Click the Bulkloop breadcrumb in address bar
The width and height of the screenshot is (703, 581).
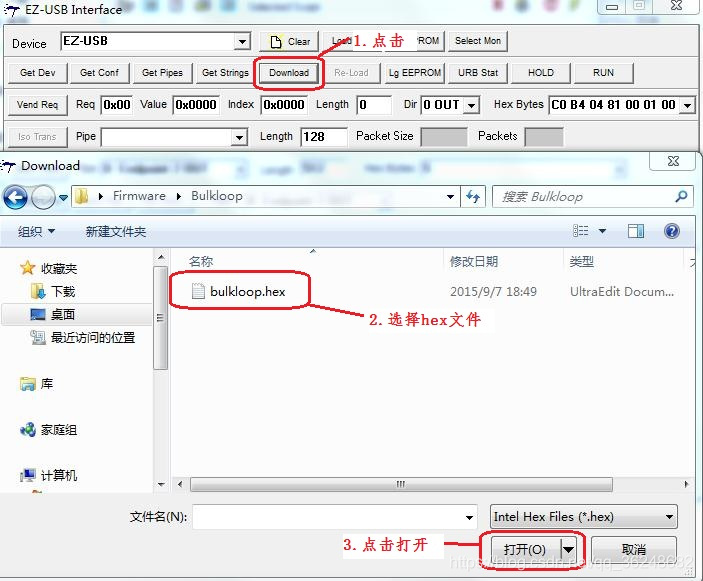pyautogui.click(x=217, y=196)
